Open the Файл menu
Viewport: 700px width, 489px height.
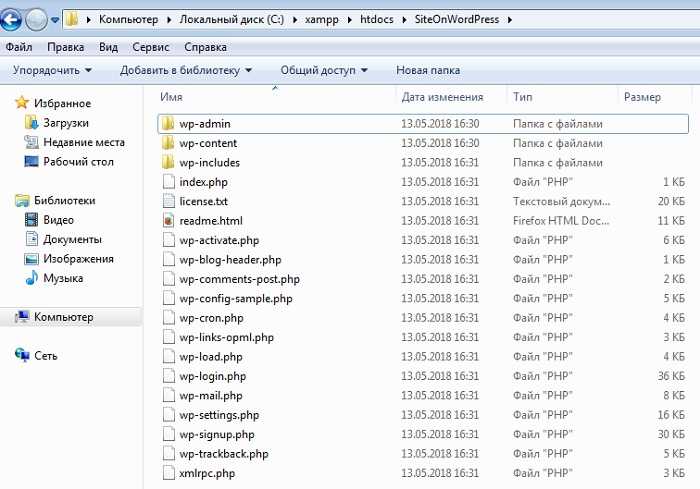coord(19,47)
